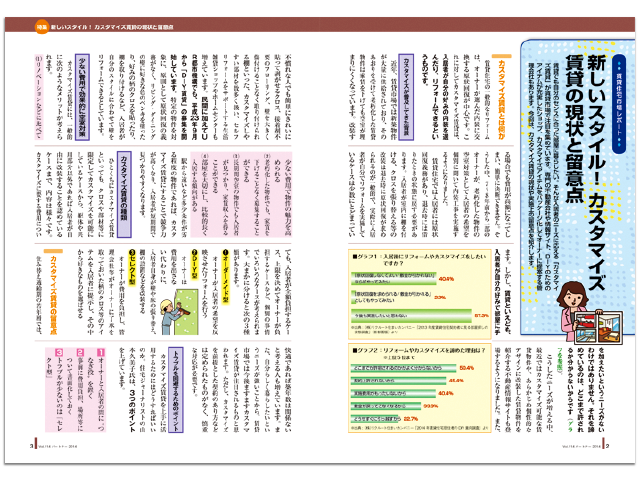This screenshot has height=480, width=640.
Task: Click the 50.4% bar in グラフ2
Action: click(x=404, y=368)
